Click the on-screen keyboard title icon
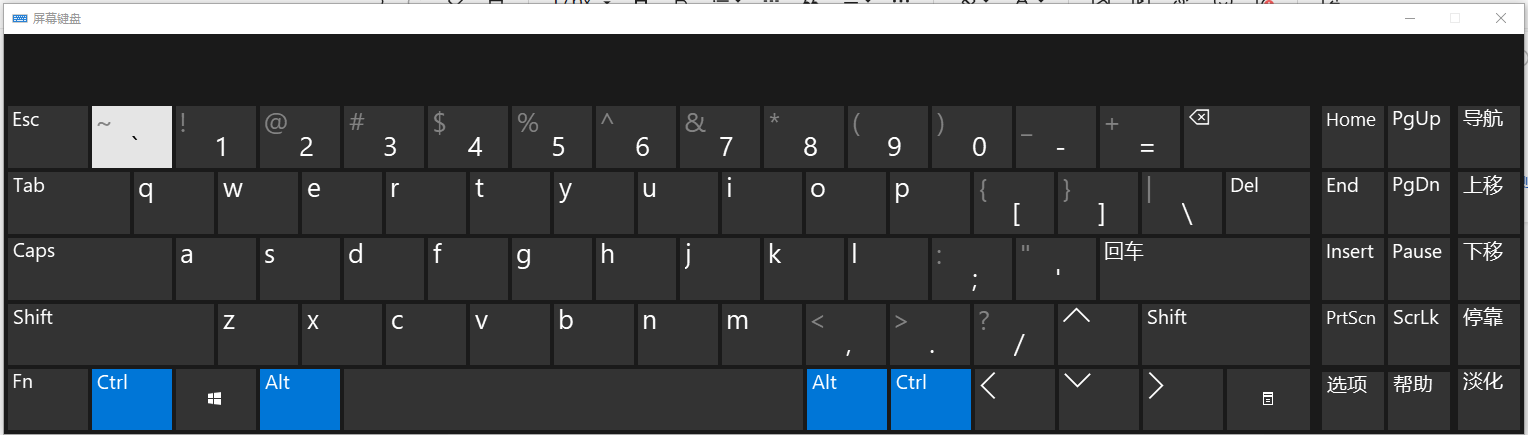 (19, 19)
